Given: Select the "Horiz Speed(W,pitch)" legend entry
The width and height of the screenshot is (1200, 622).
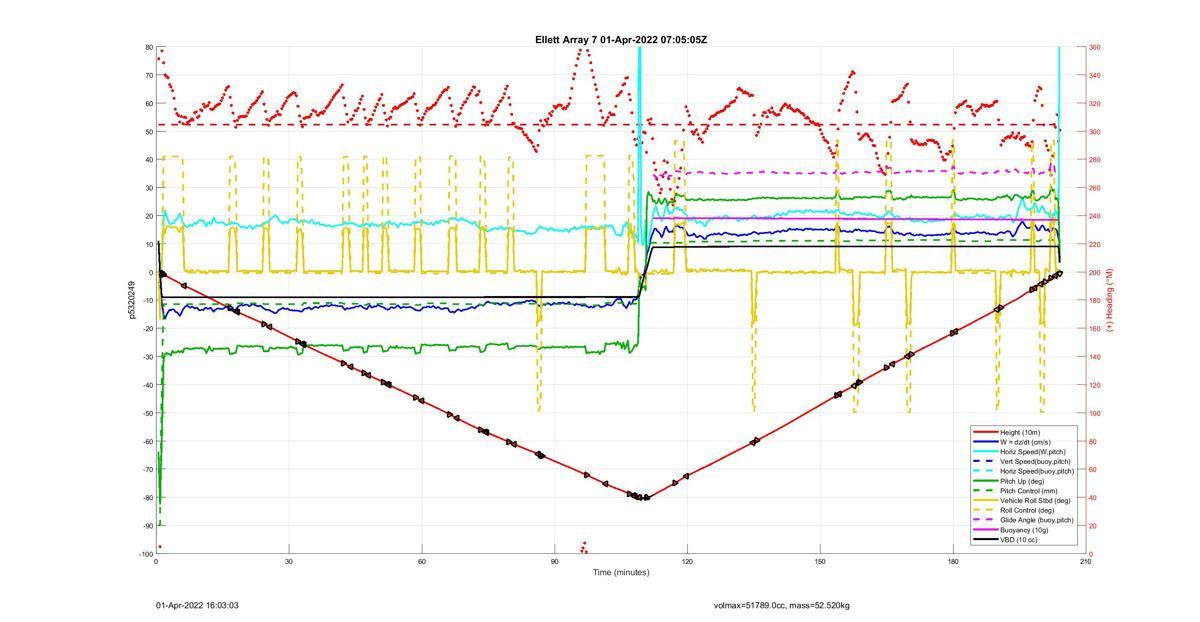Looking at the screenshot, I should (x=1034, y=450).
